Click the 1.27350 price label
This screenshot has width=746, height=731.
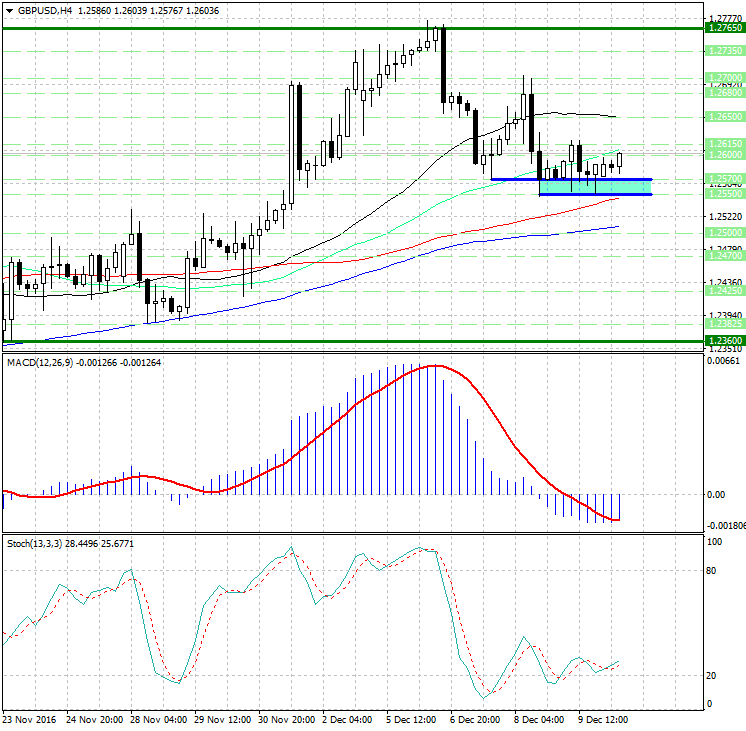pyautogui.click(x=723, y=50)
